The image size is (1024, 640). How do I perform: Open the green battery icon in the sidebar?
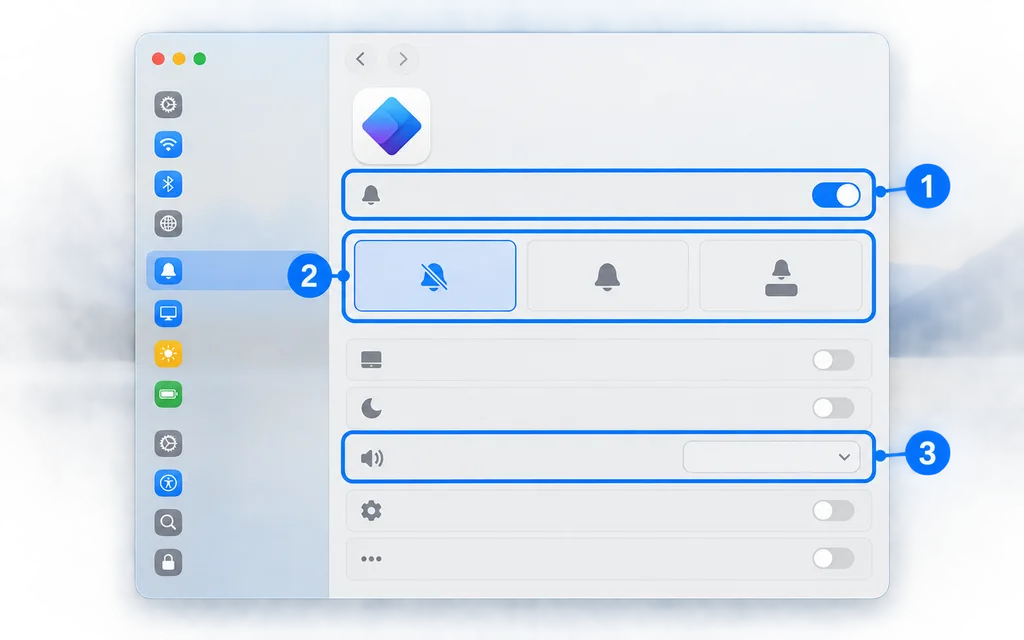168,394
